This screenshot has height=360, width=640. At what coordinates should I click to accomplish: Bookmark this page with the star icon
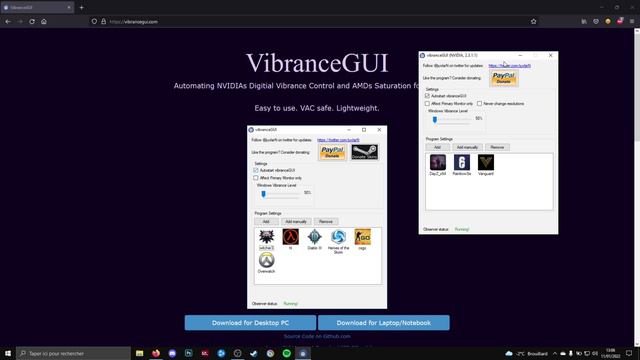pyautogui.click(x=533, y=22)
